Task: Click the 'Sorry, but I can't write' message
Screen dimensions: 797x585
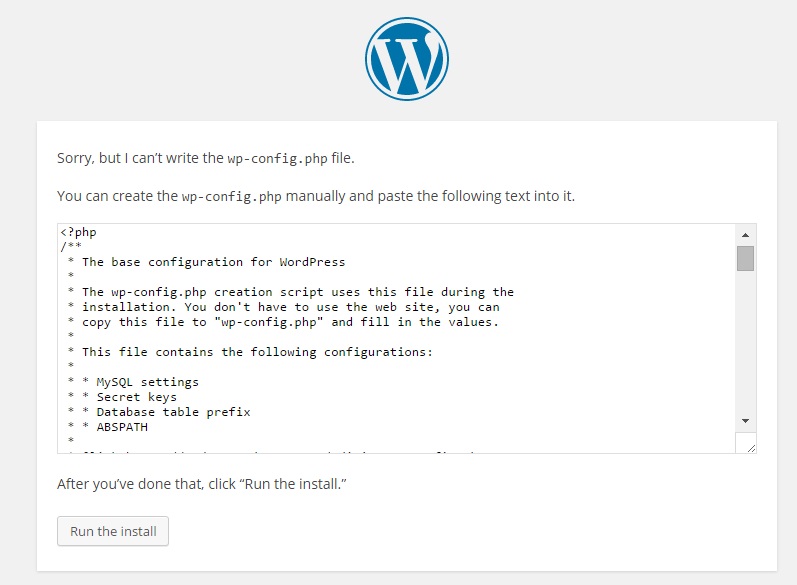Action: tap(205, 158)
